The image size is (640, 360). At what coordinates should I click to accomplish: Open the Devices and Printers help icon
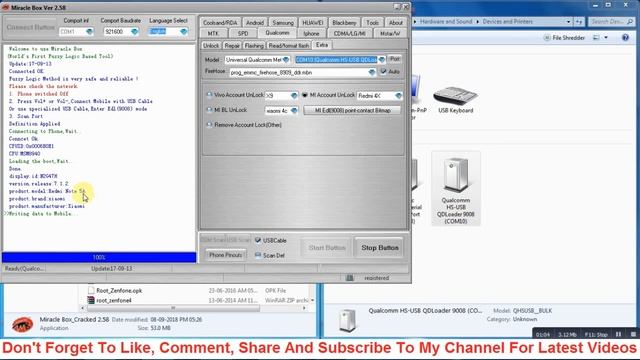pyautogui.click(x=625, y=38)
